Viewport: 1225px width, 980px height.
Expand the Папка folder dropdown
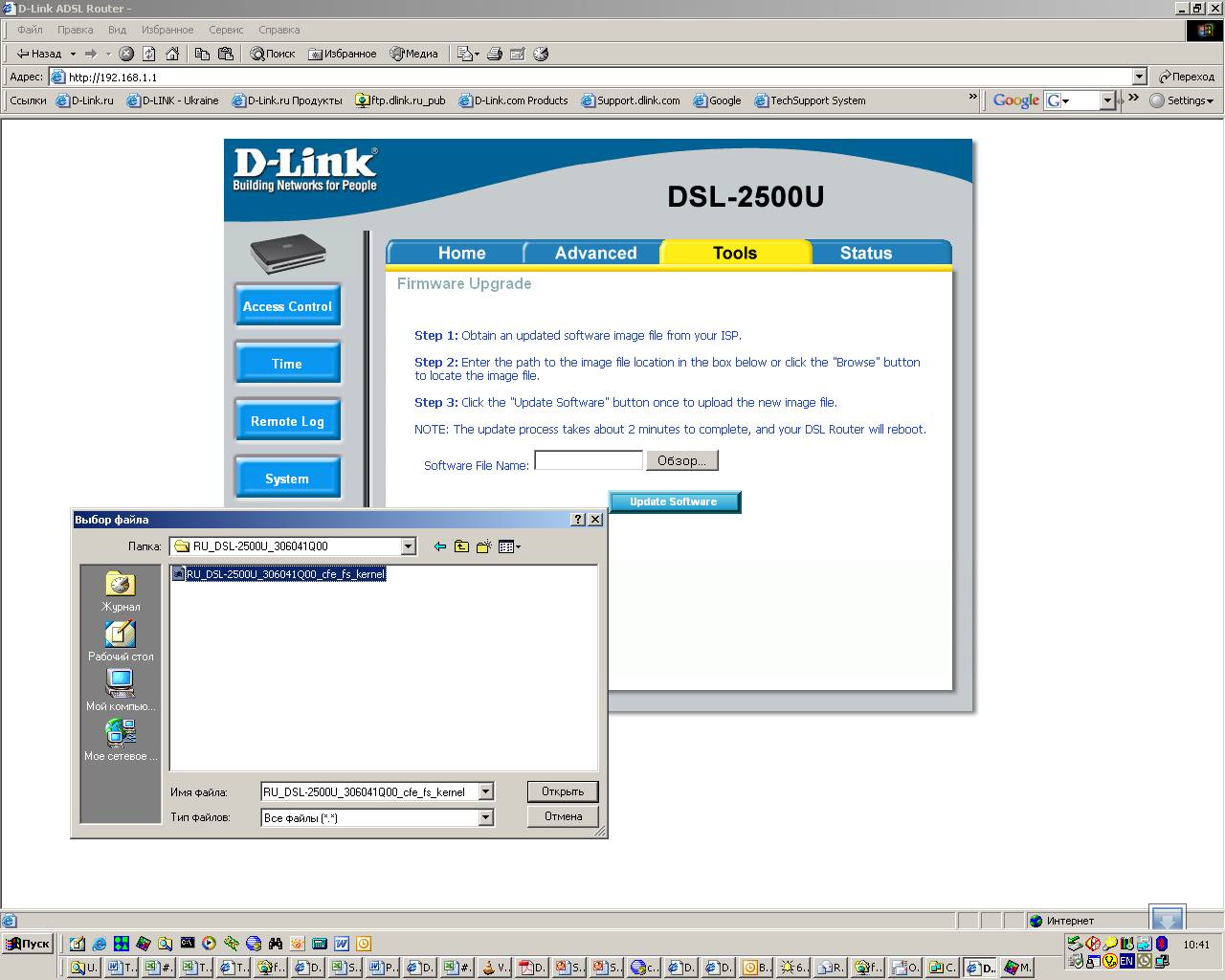(409, 546)
